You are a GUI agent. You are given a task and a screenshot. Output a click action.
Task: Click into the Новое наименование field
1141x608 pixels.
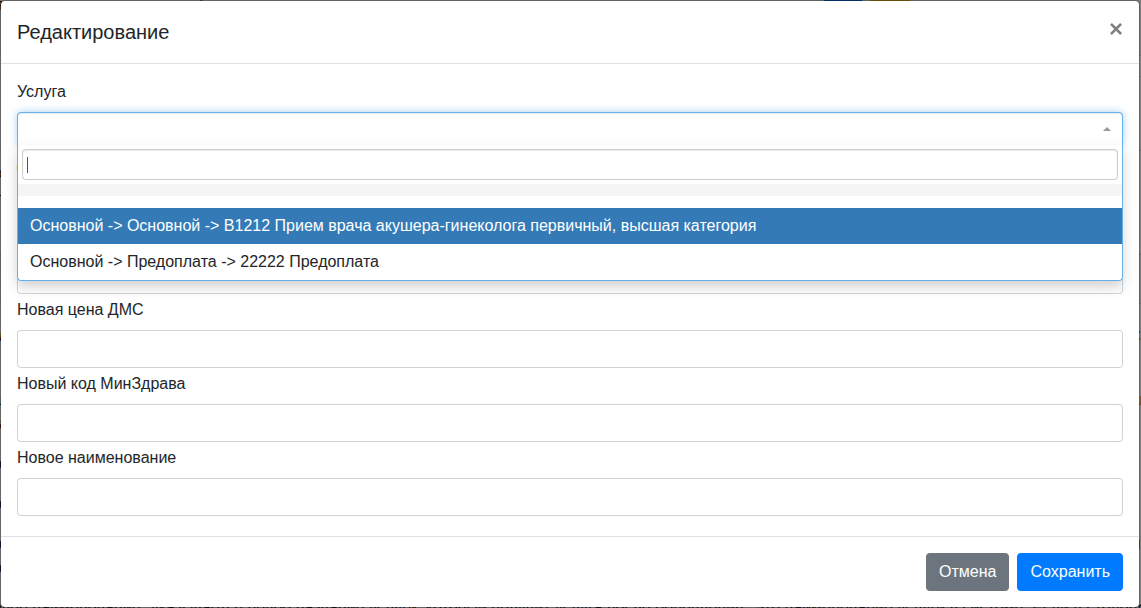(x=569, y=497)
